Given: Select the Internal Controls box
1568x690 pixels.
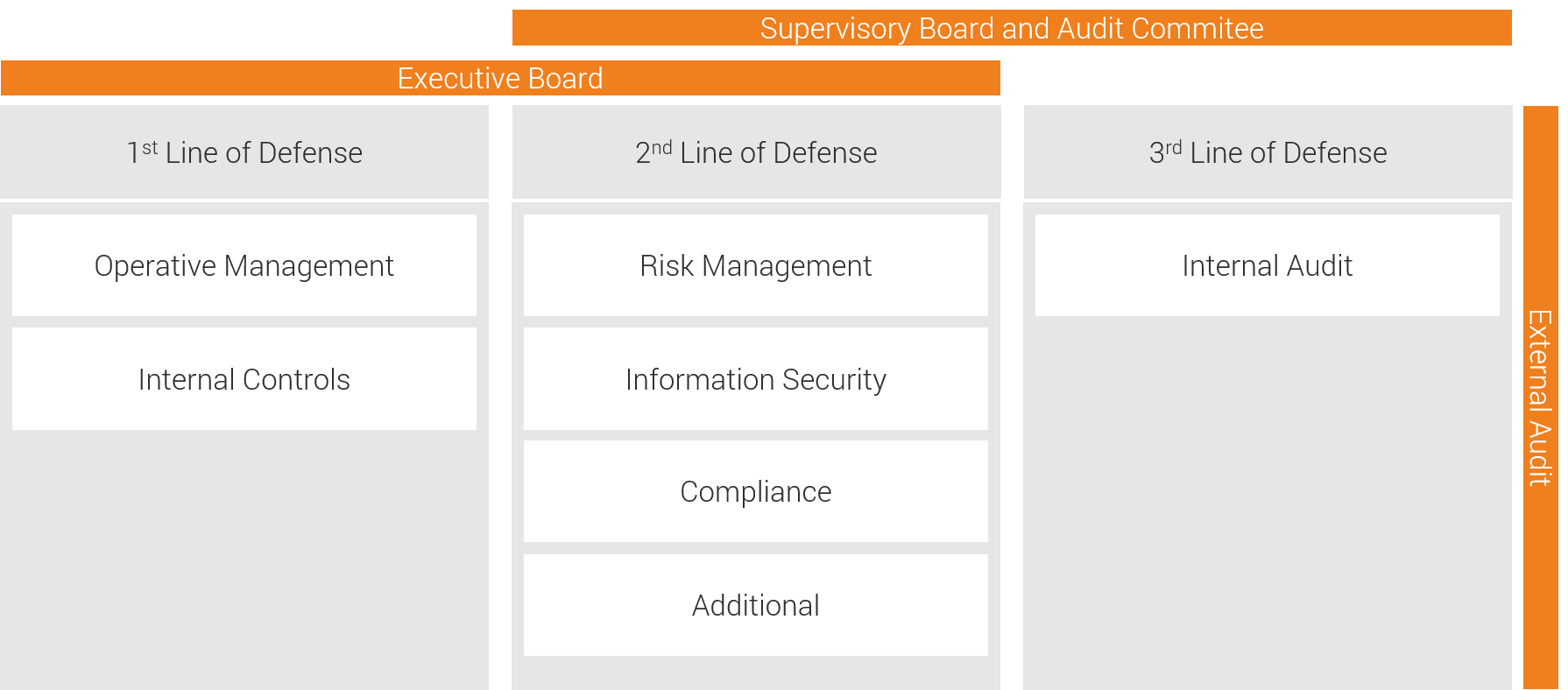Looking at the screenshot, I should (244, 379).
